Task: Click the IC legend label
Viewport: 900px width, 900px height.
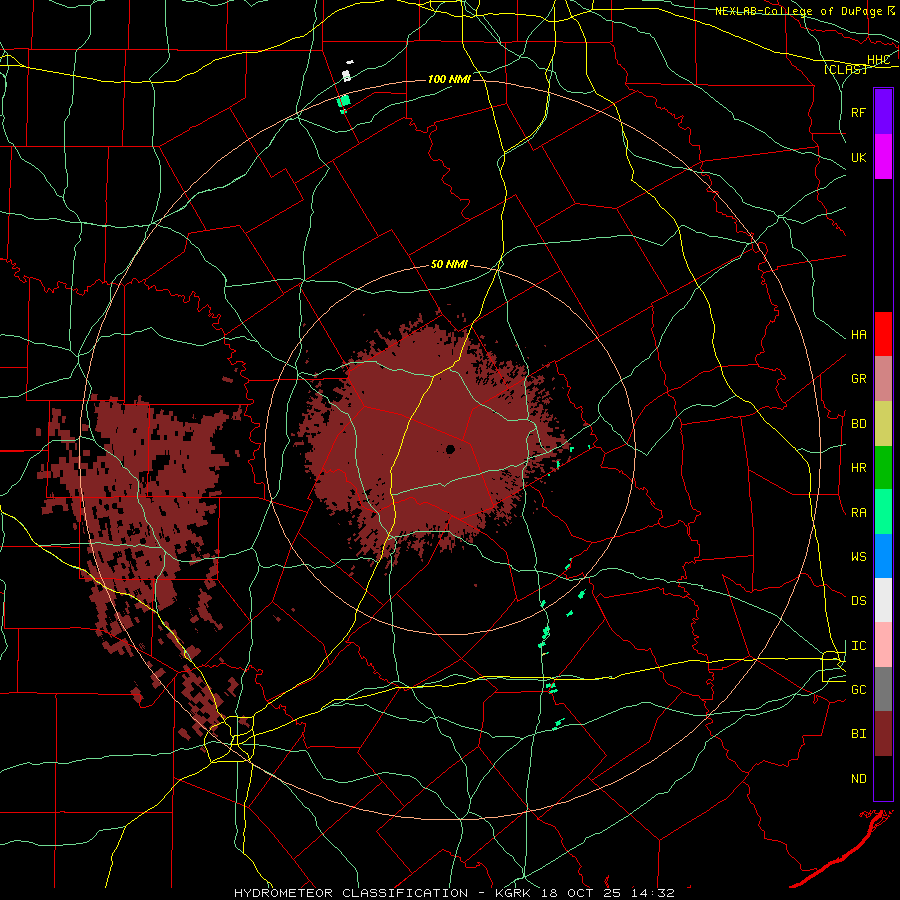Action: [x=859, y=646]
